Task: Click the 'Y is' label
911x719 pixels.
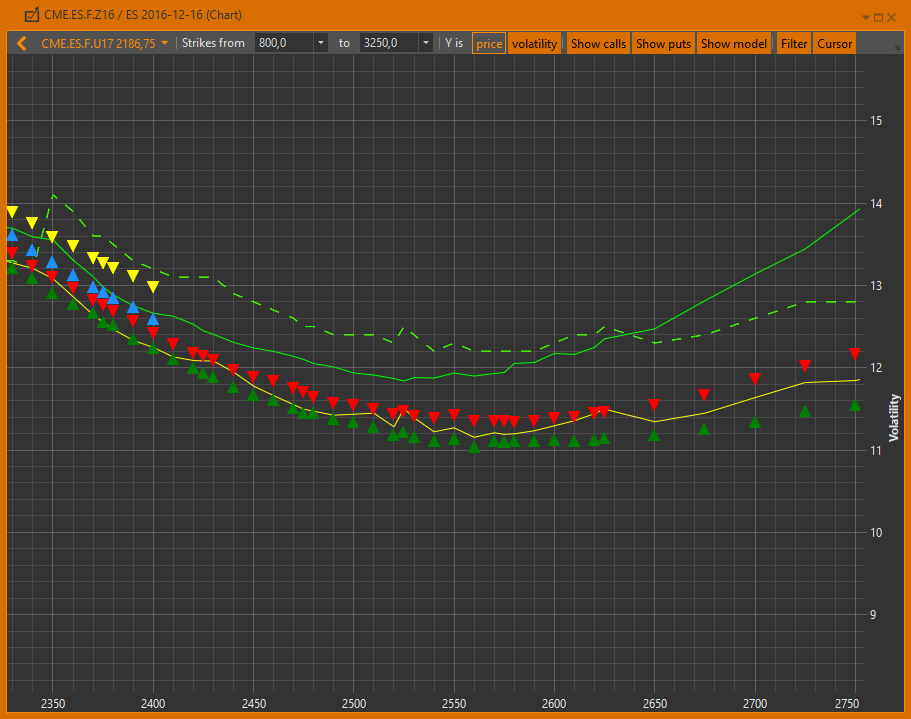Action: tap(454, 43)
